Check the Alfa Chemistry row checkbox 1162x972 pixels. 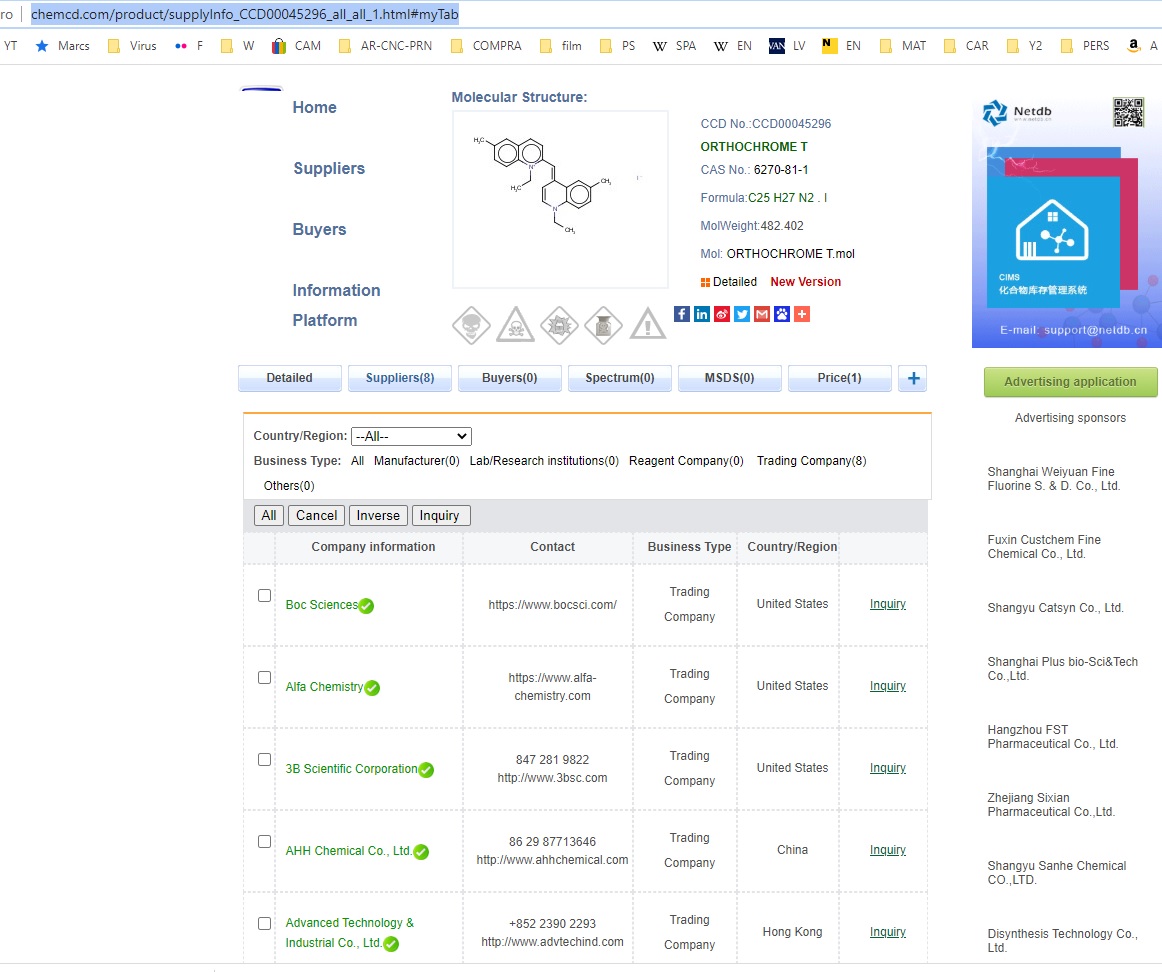265,678
